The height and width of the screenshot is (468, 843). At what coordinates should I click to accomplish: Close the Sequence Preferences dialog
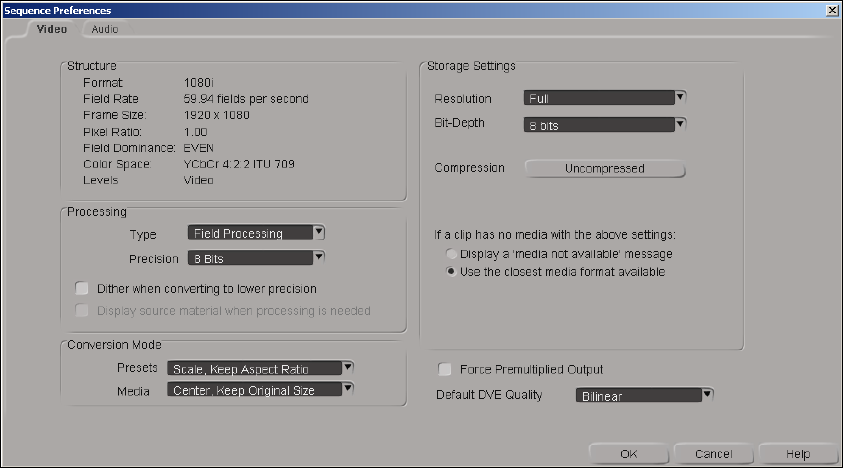(x=832, y=9)
